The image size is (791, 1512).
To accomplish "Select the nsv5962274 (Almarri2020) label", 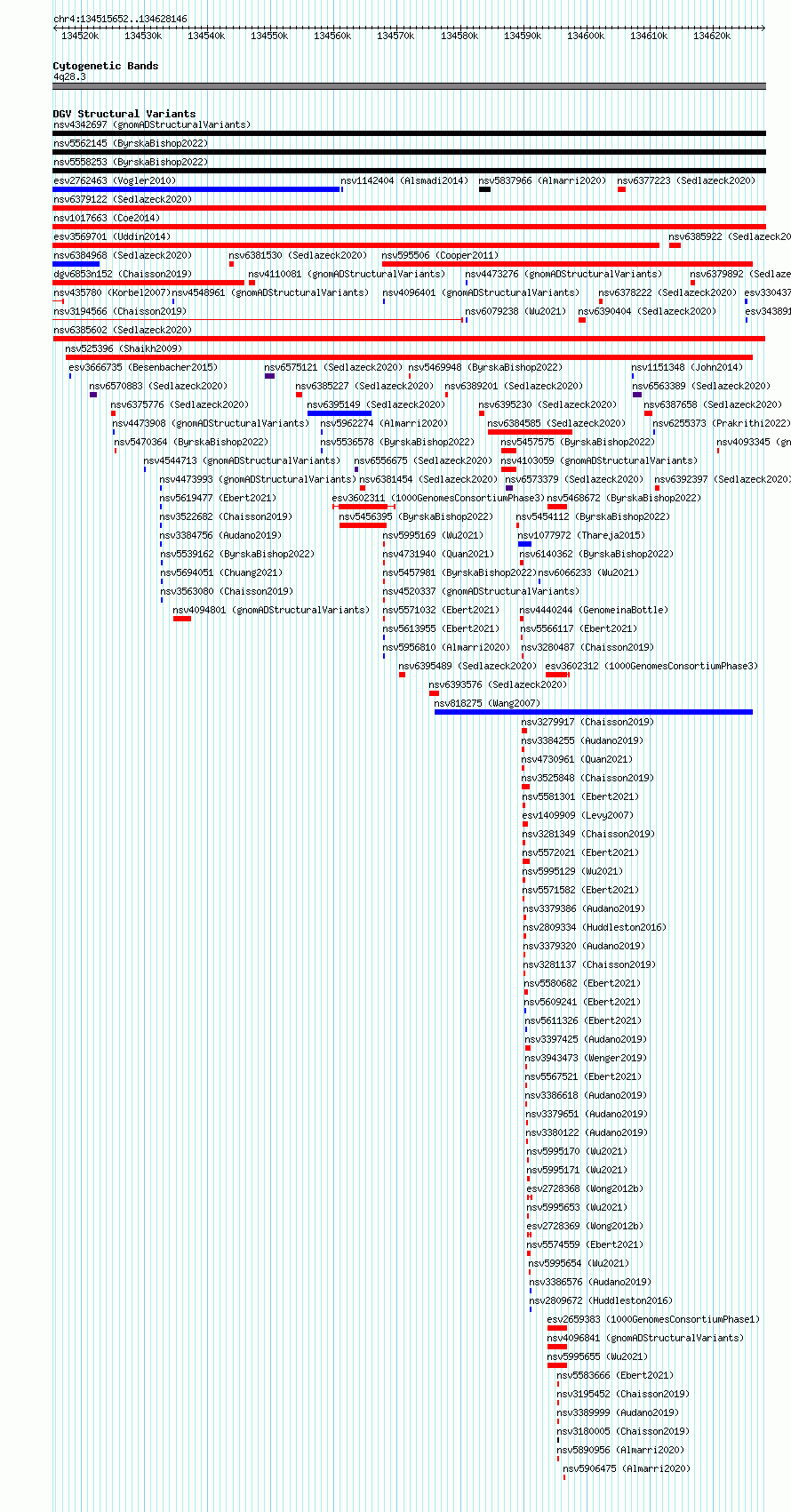I will click(384, 423).
